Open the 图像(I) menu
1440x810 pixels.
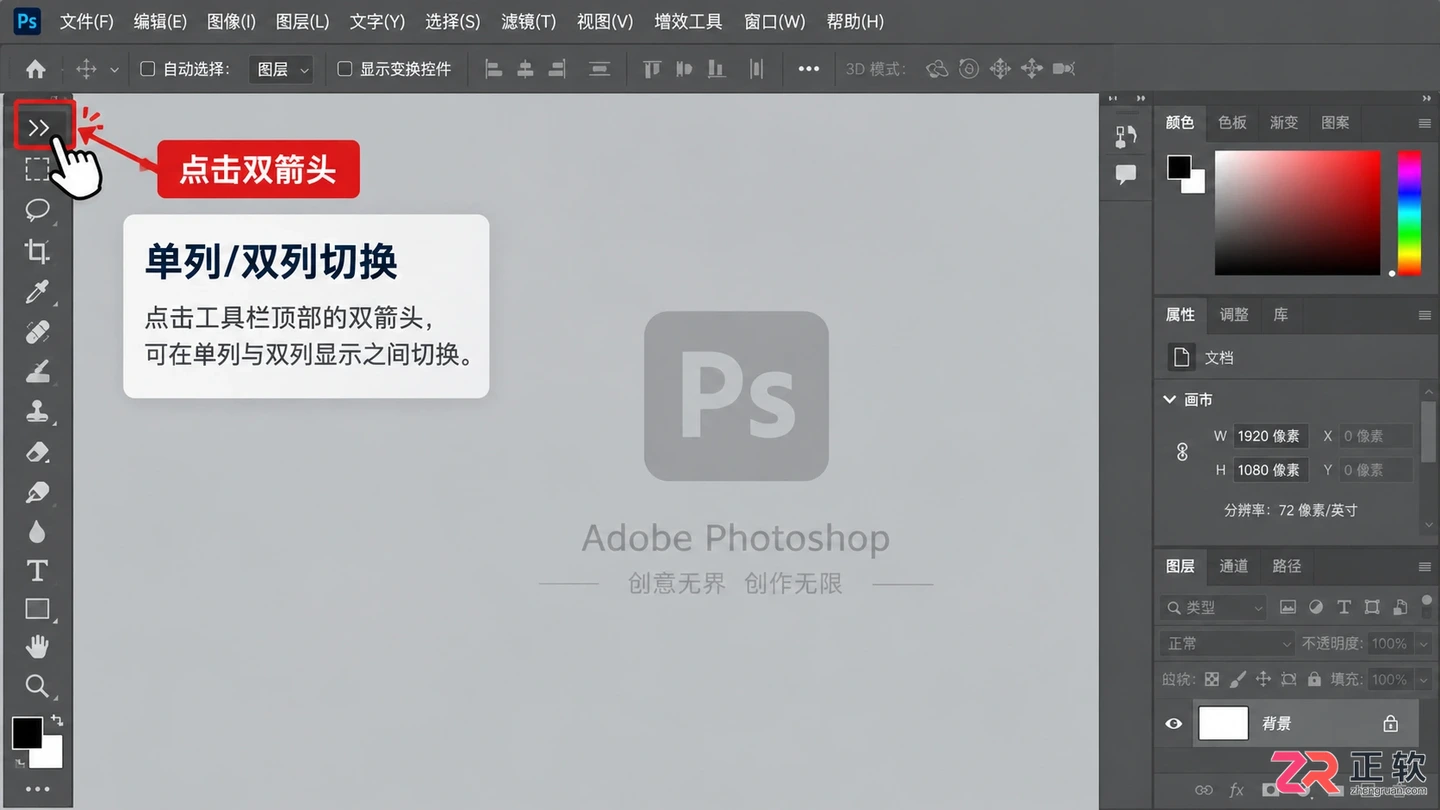click(x=231, y=21)
